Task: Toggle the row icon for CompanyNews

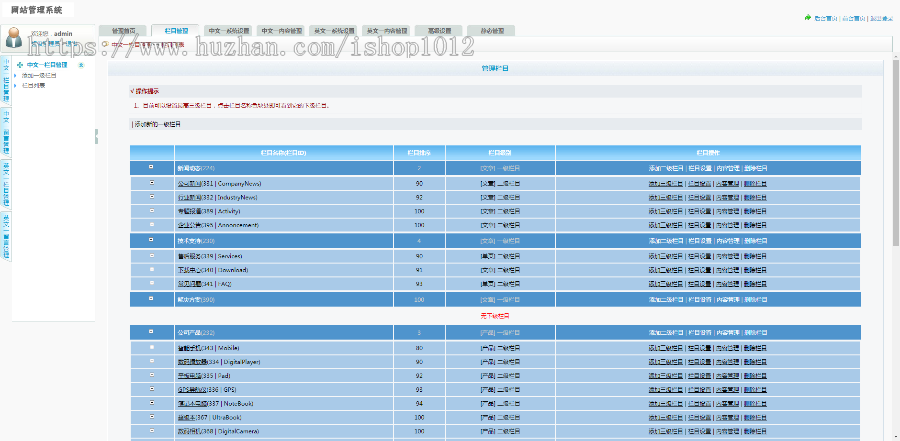Action: 151,183
